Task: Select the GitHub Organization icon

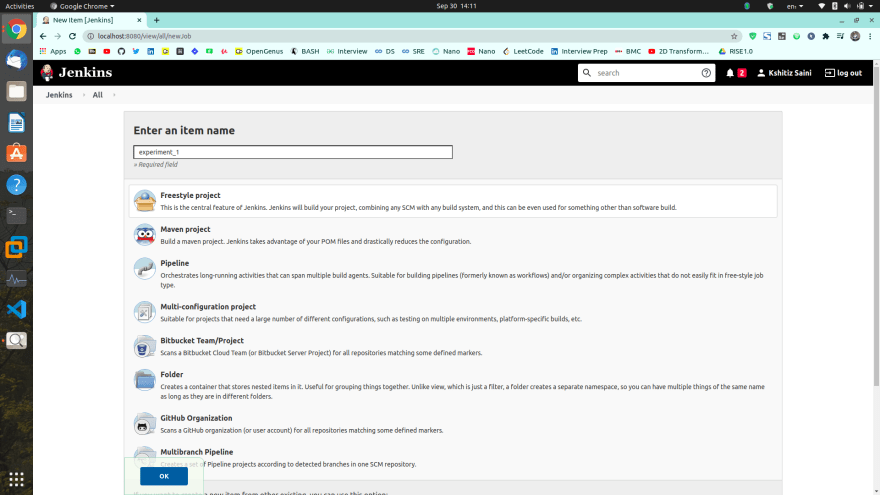Action: (145, 424)
